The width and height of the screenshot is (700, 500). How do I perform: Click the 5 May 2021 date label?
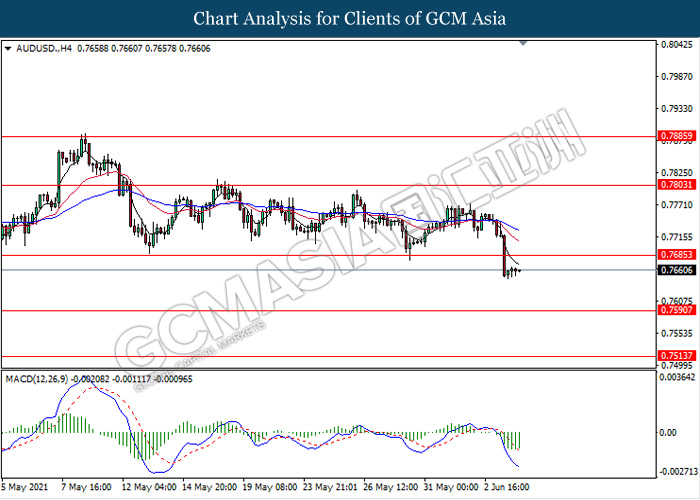click(x=25, y=487)
